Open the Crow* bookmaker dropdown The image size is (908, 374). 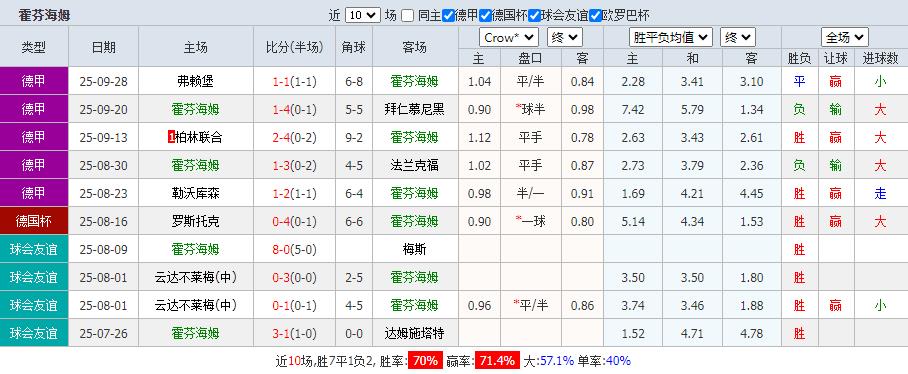(508, 38)
